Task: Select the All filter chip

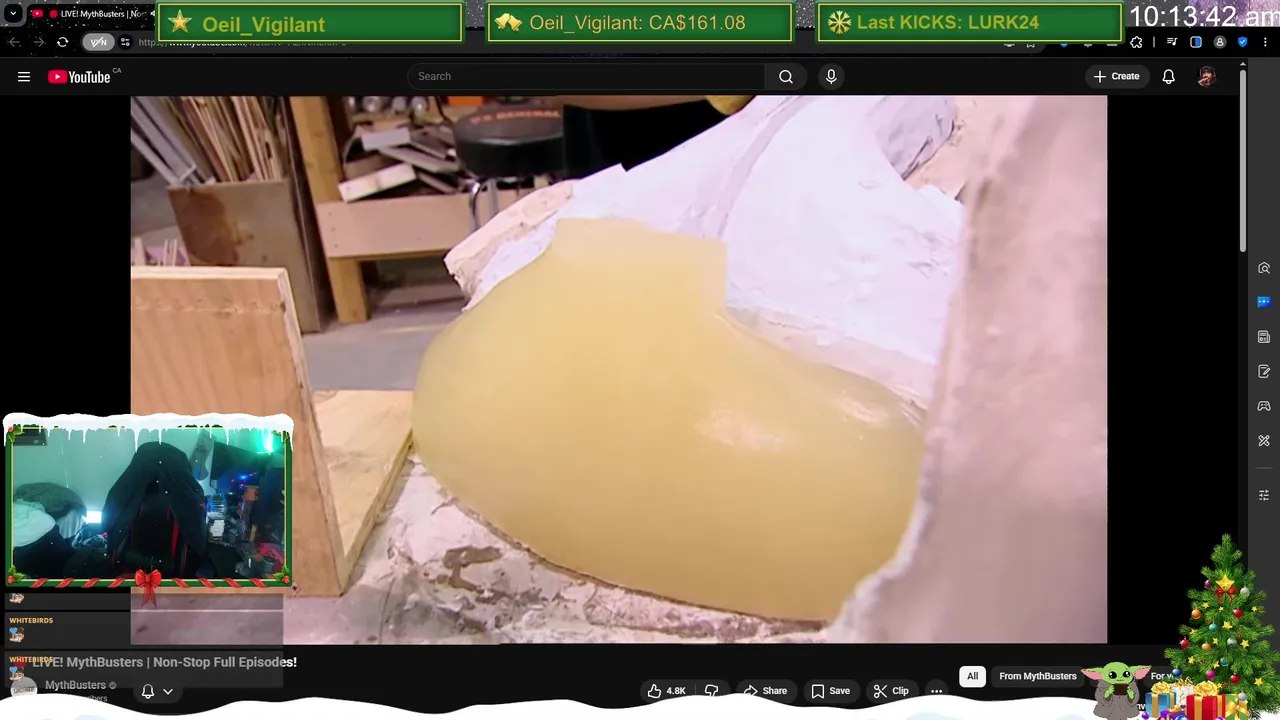Action: pos(972,676)
